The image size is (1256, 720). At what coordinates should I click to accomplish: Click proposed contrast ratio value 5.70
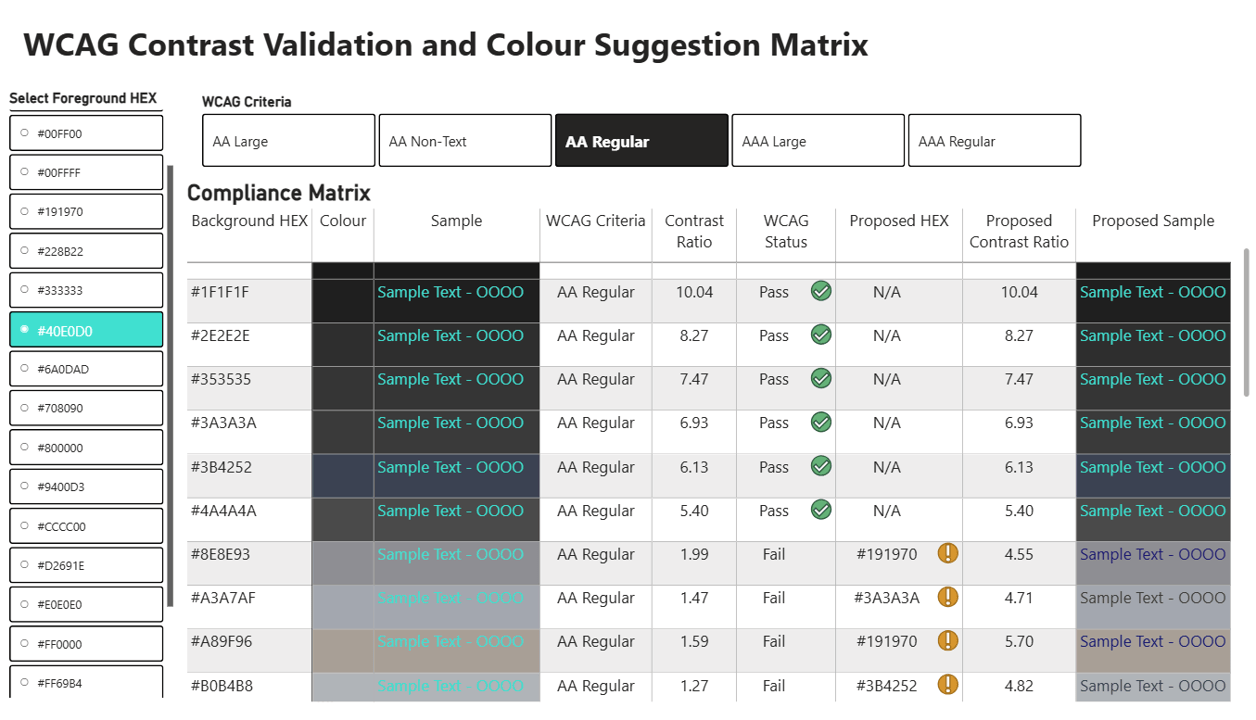click(1019, 642)
